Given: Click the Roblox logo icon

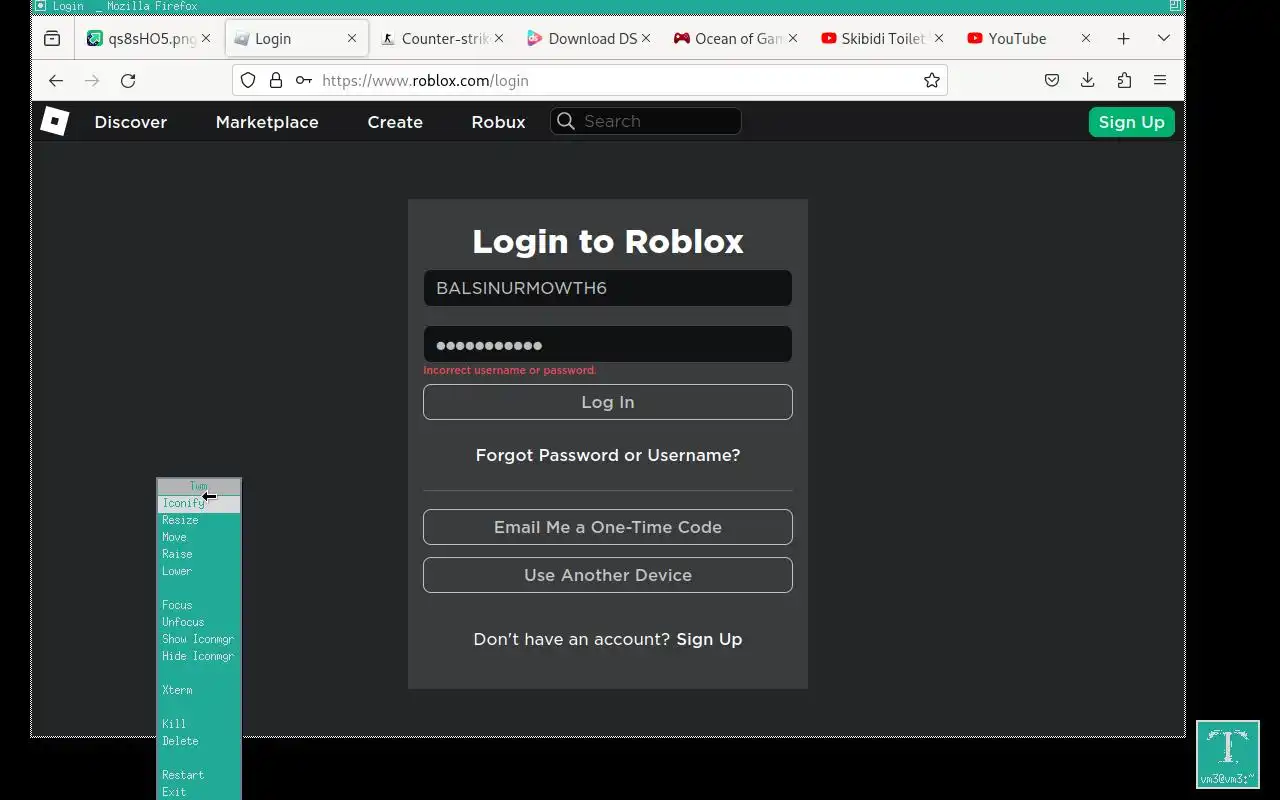Looking at the screenshot, I should point(54,122).
